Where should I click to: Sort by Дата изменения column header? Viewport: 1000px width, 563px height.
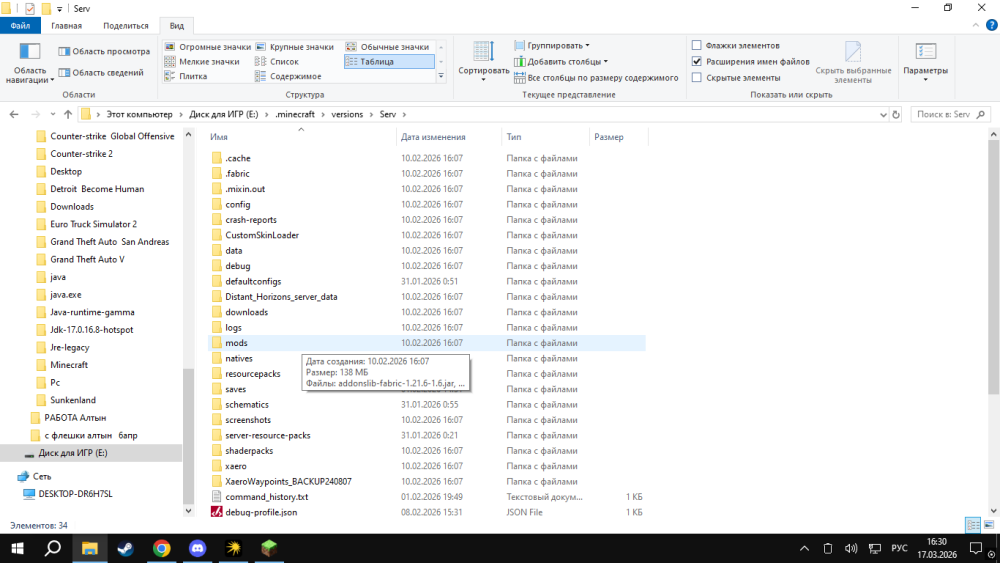(449, 137)
